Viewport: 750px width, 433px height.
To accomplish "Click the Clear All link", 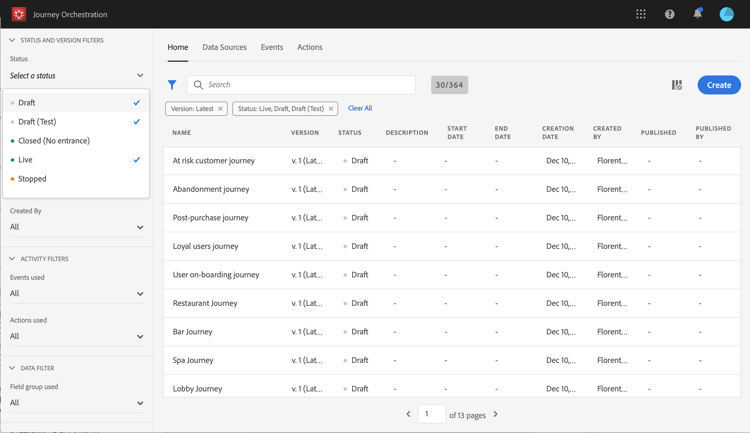I will 360,108.
